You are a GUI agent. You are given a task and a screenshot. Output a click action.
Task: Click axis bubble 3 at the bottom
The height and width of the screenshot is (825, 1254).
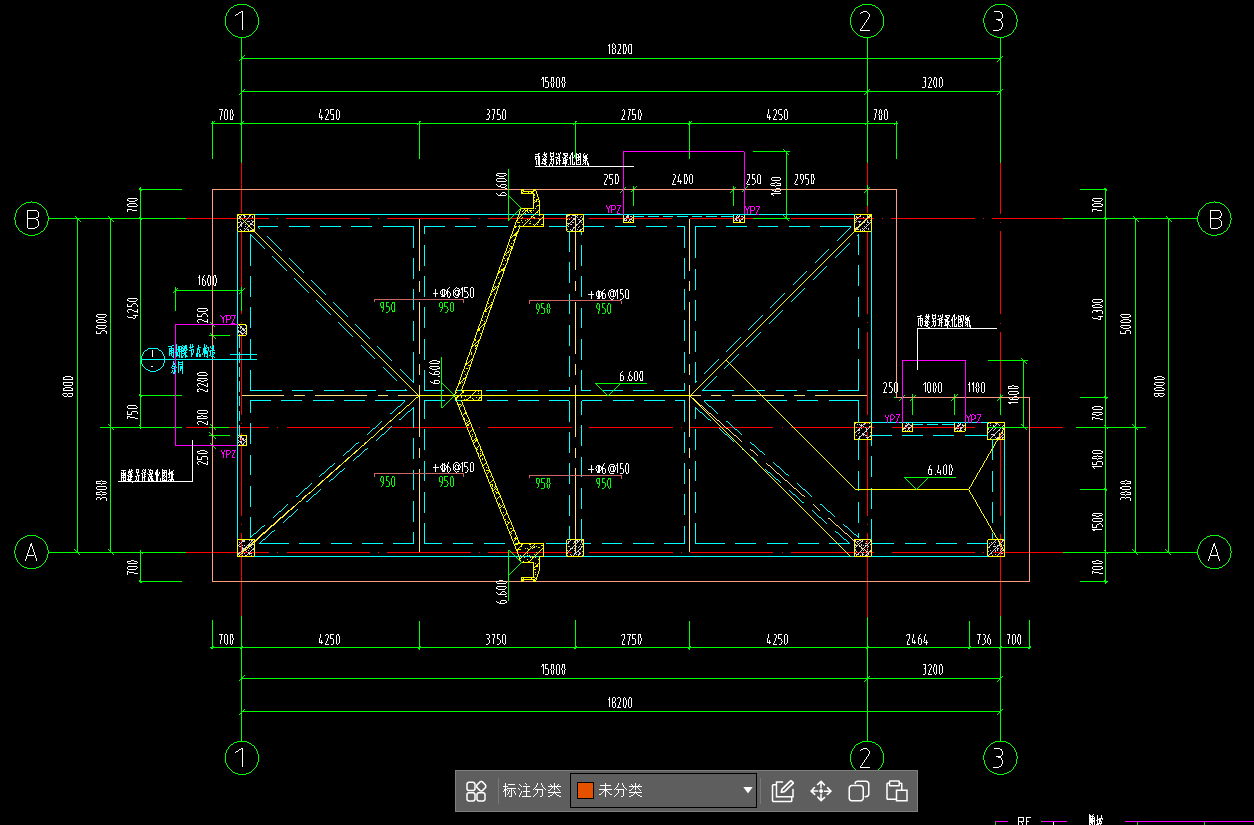pyautogui.click(x=999, y=758)
